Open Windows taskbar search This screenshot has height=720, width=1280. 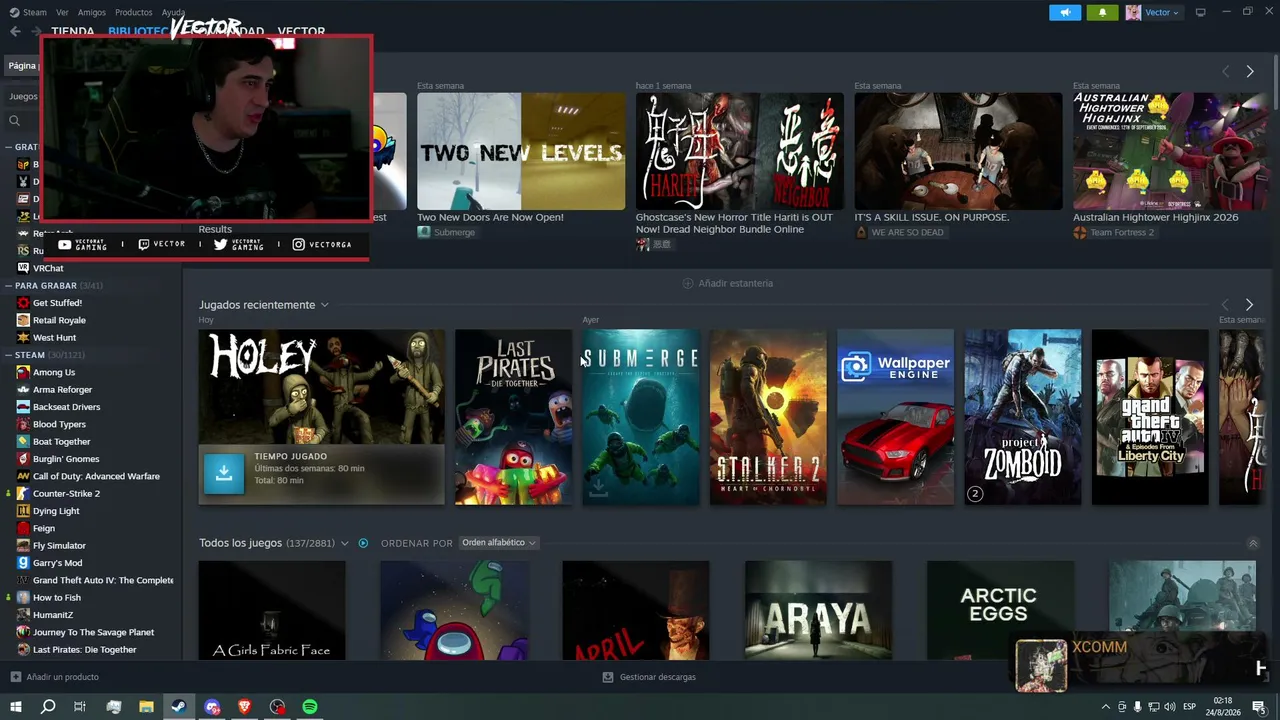pos(48,707)
